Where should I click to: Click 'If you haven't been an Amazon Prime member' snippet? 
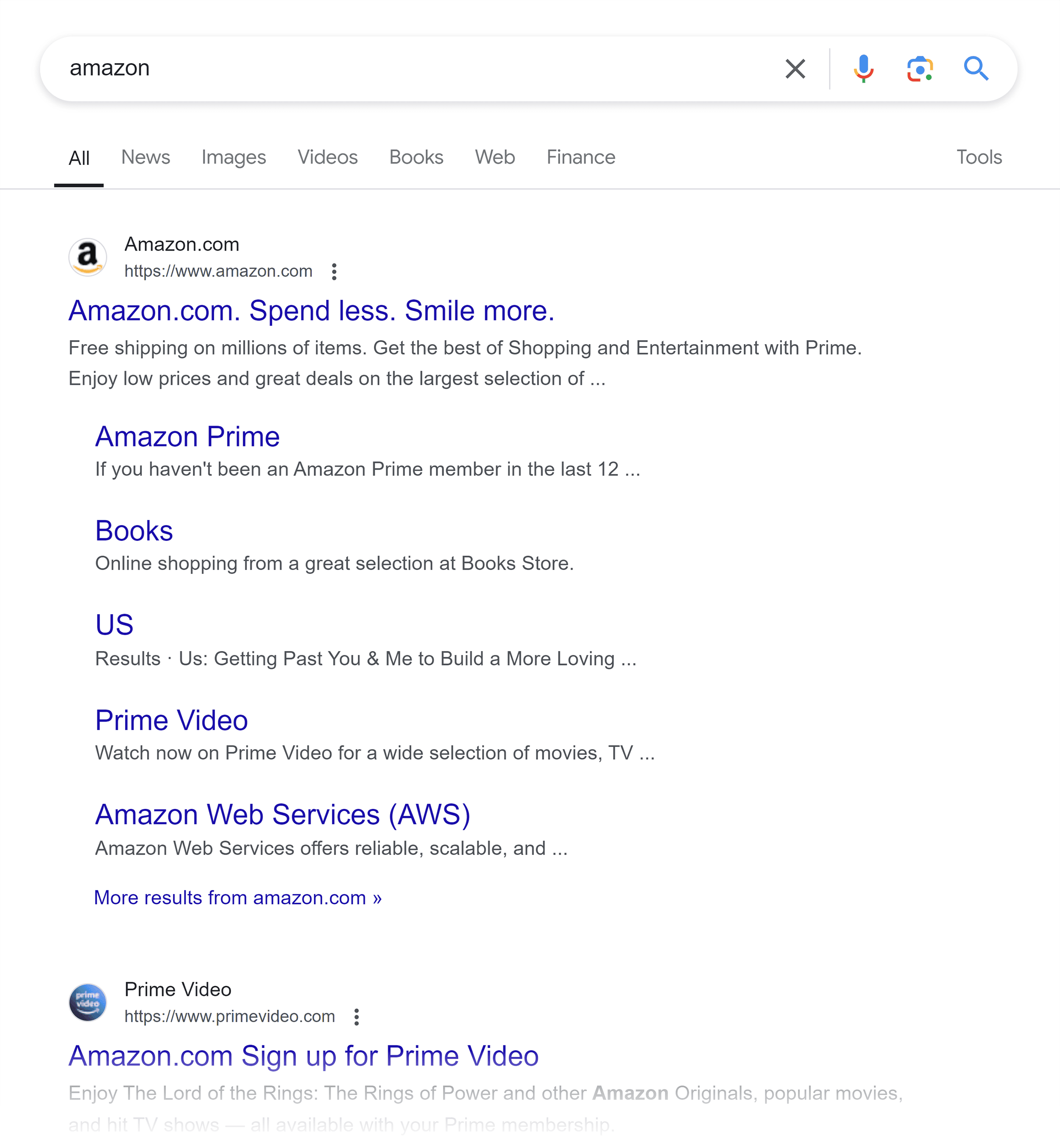[368, 470]
